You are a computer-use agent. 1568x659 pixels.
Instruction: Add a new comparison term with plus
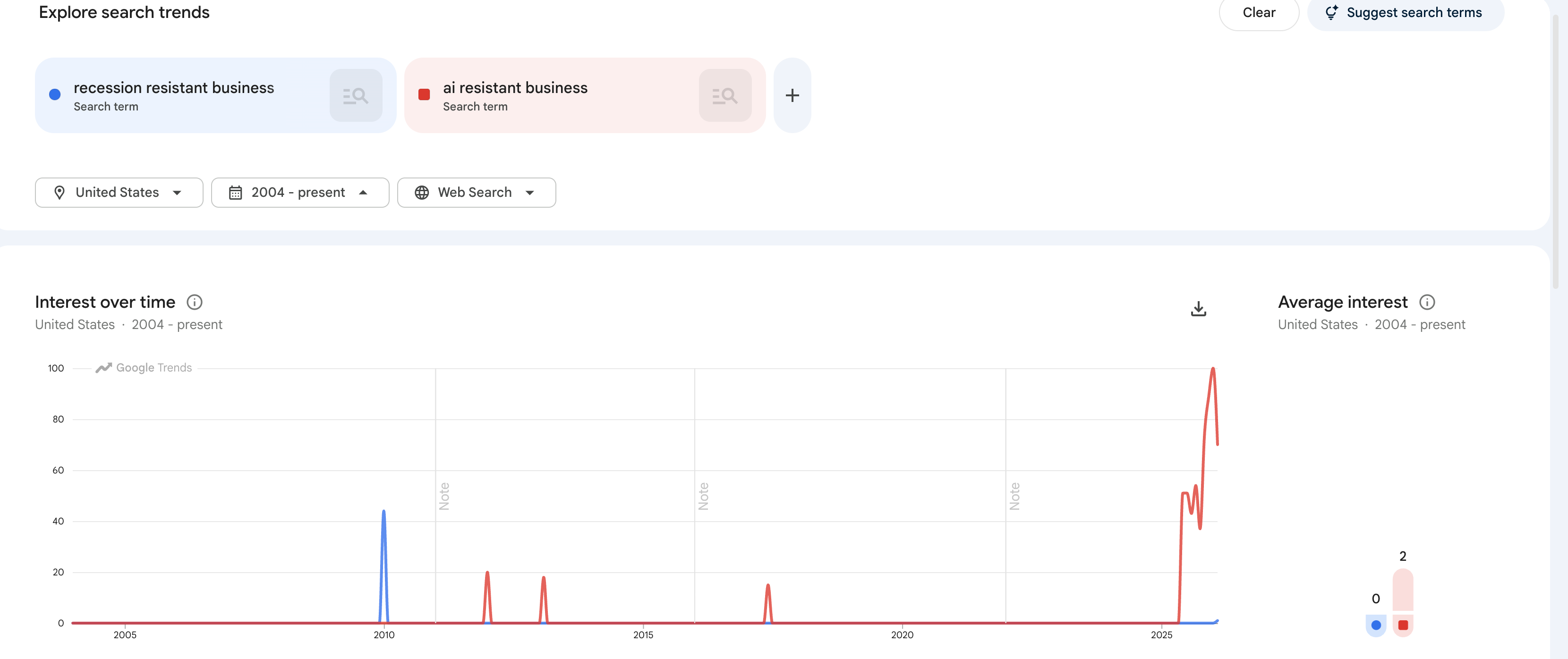792,95
